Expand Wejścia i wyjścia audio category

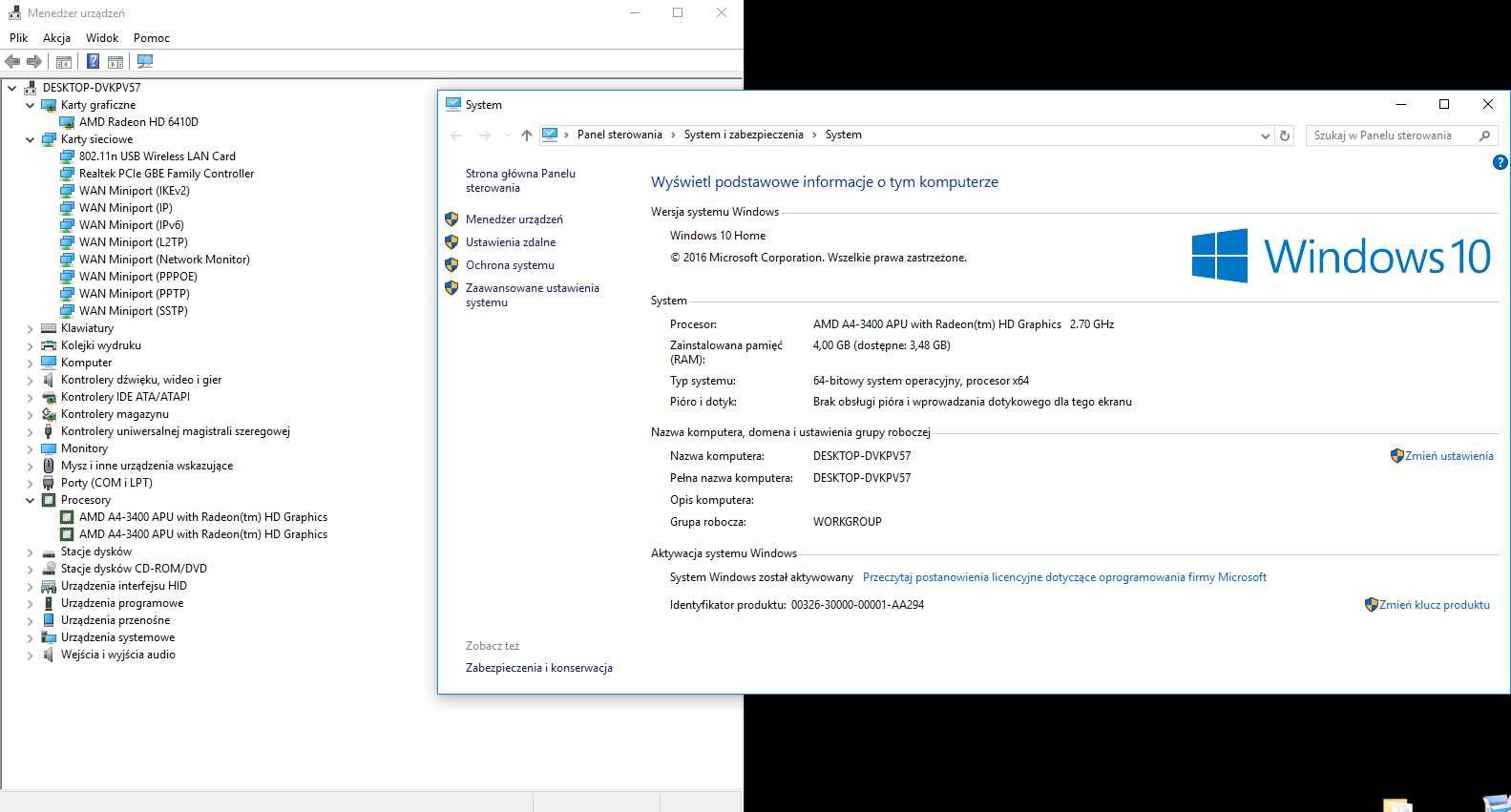coord(30,655)
